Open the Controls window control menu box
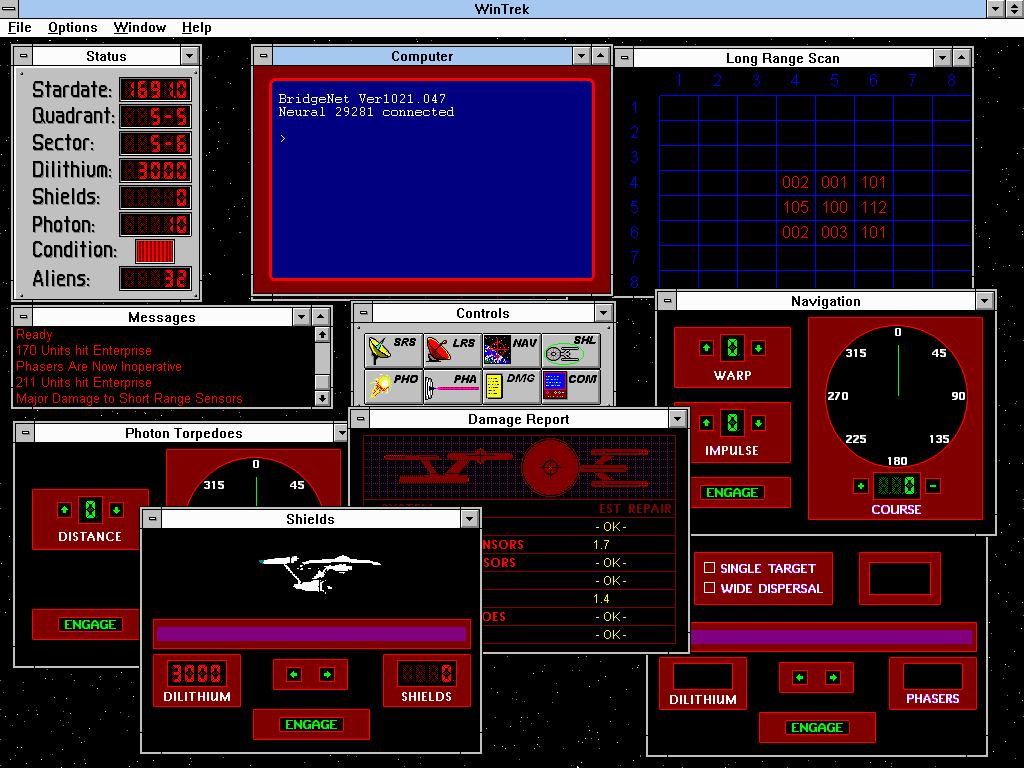This screenshot has height=768, width=1024. [364, 313]
